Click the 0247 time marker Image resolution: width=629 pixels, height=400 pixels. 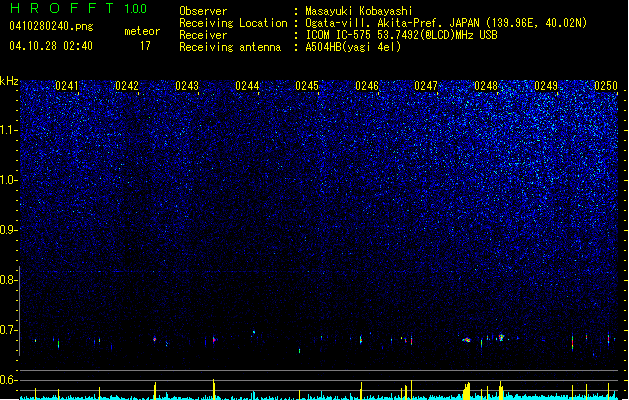pos(426,86)
